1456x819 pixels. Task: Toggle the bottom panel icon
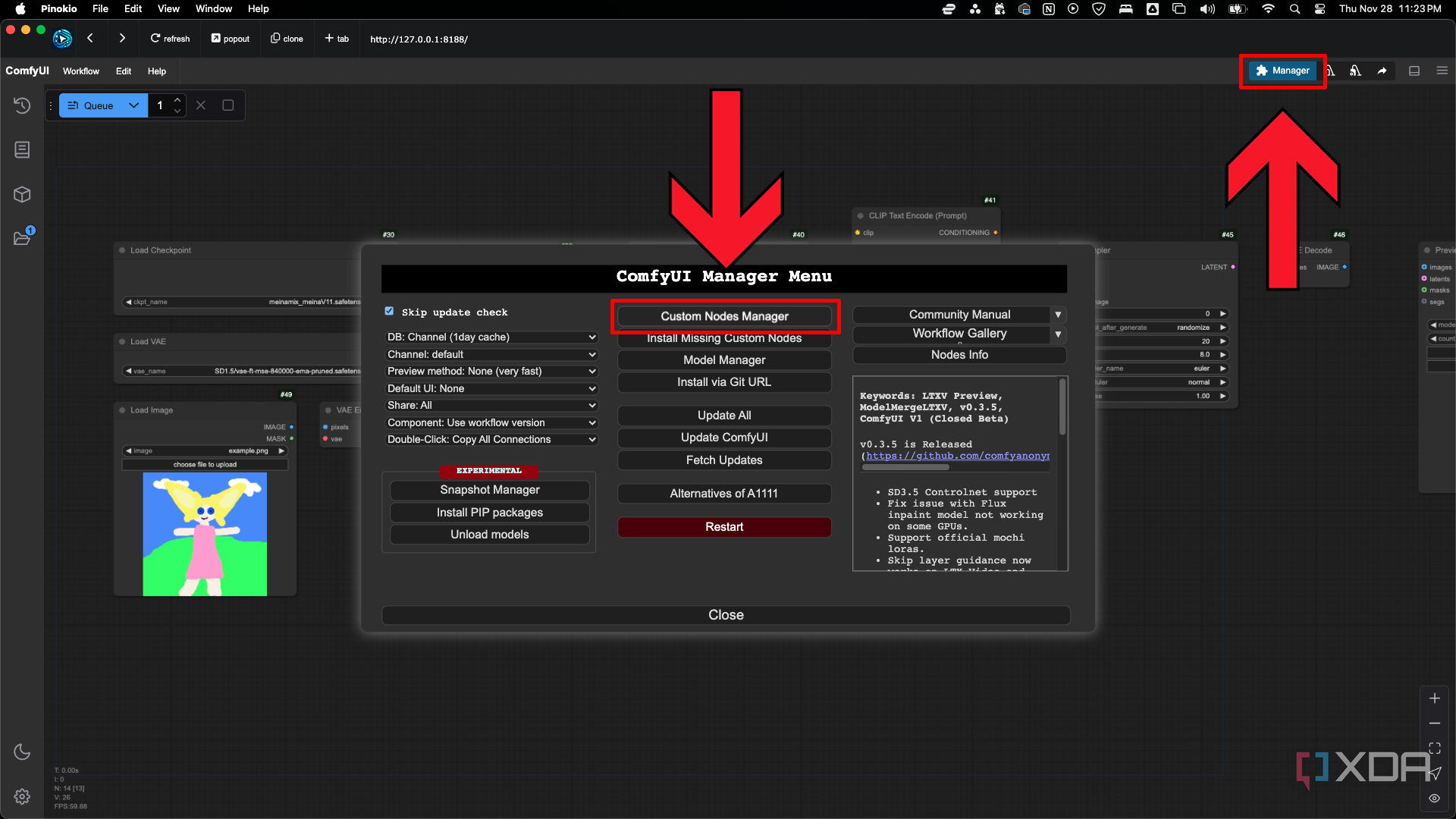1414,71
